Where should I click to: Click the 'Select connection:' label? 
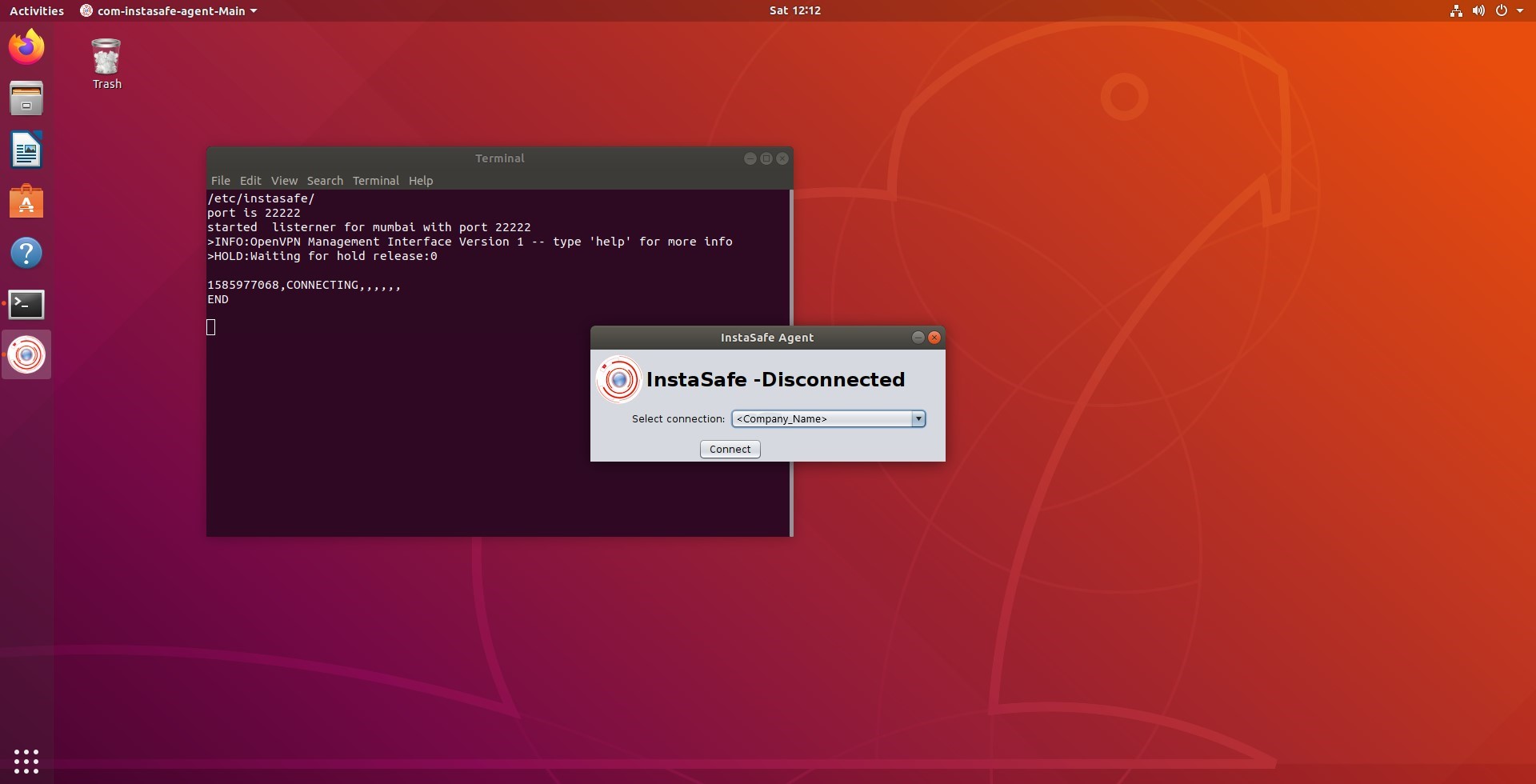(678, 418)
